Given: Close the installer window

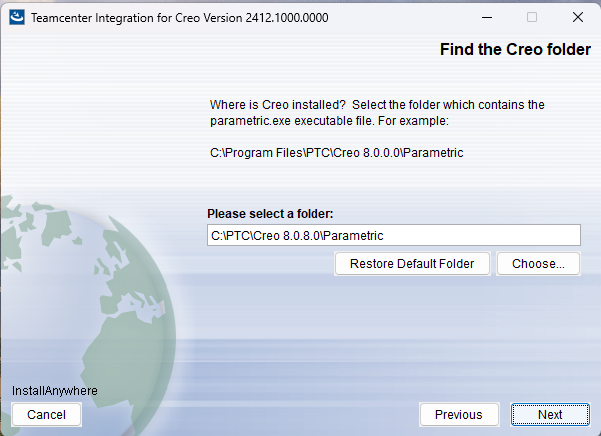Looking at the screenshot, I should click(578, 17).
